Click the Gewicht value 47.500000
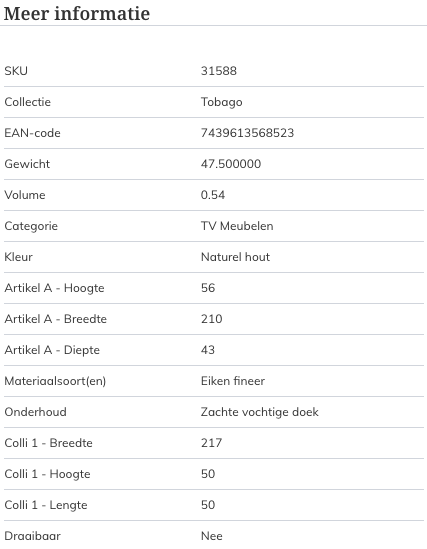 (231, 164)
